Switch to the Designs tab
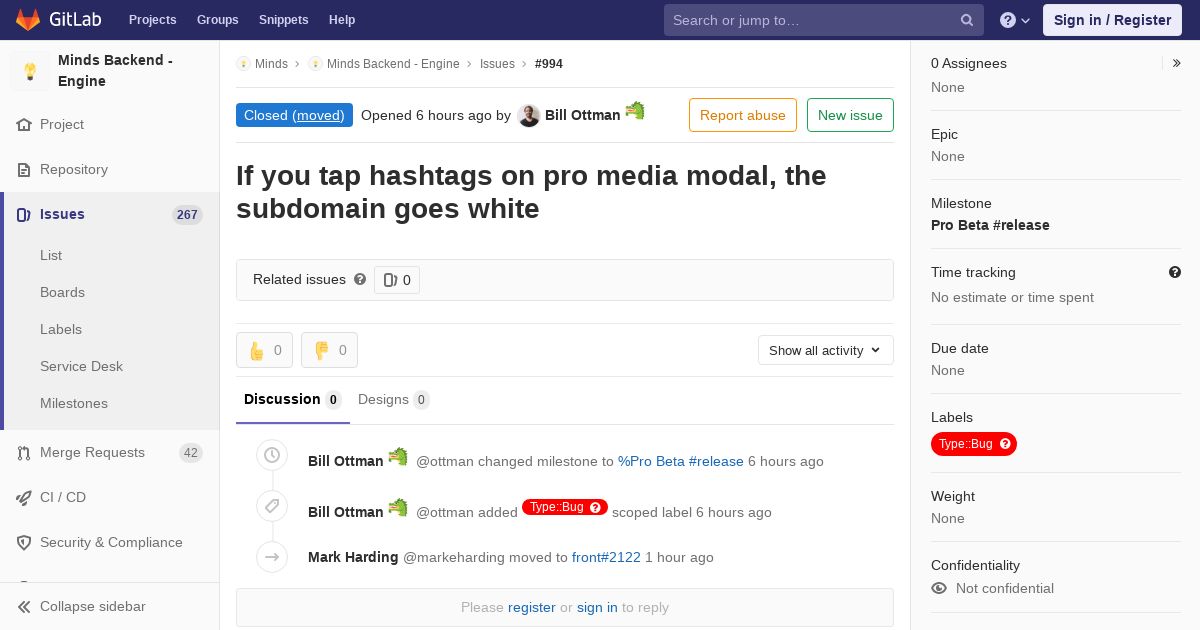The image size is (1200, 630). coord(394,400)
